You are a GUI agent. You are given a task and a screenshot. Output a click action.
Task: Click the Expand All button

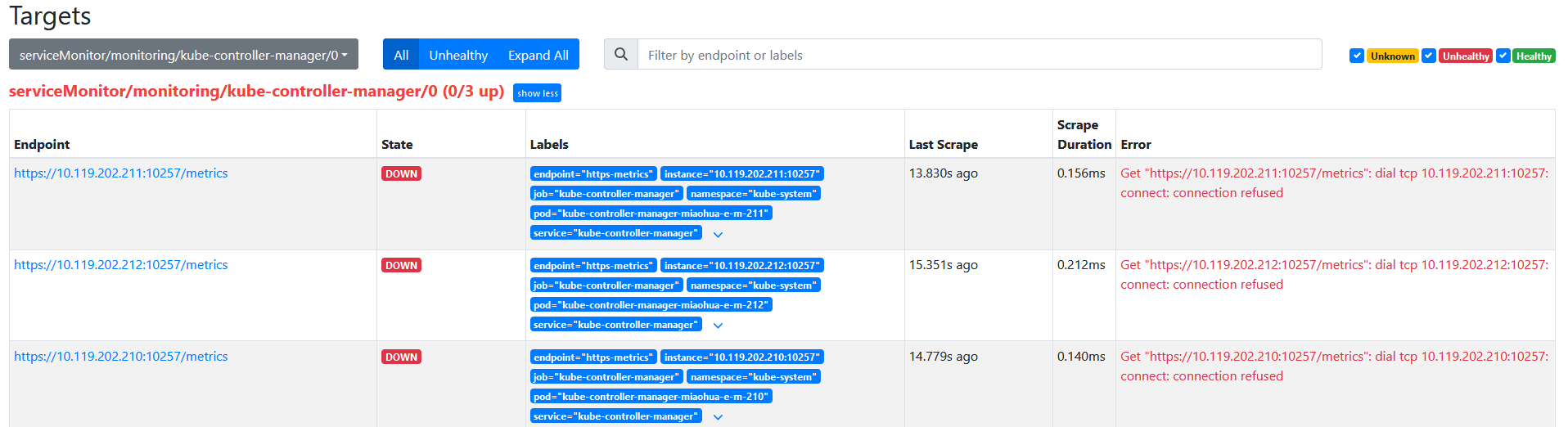pos(538,54)
